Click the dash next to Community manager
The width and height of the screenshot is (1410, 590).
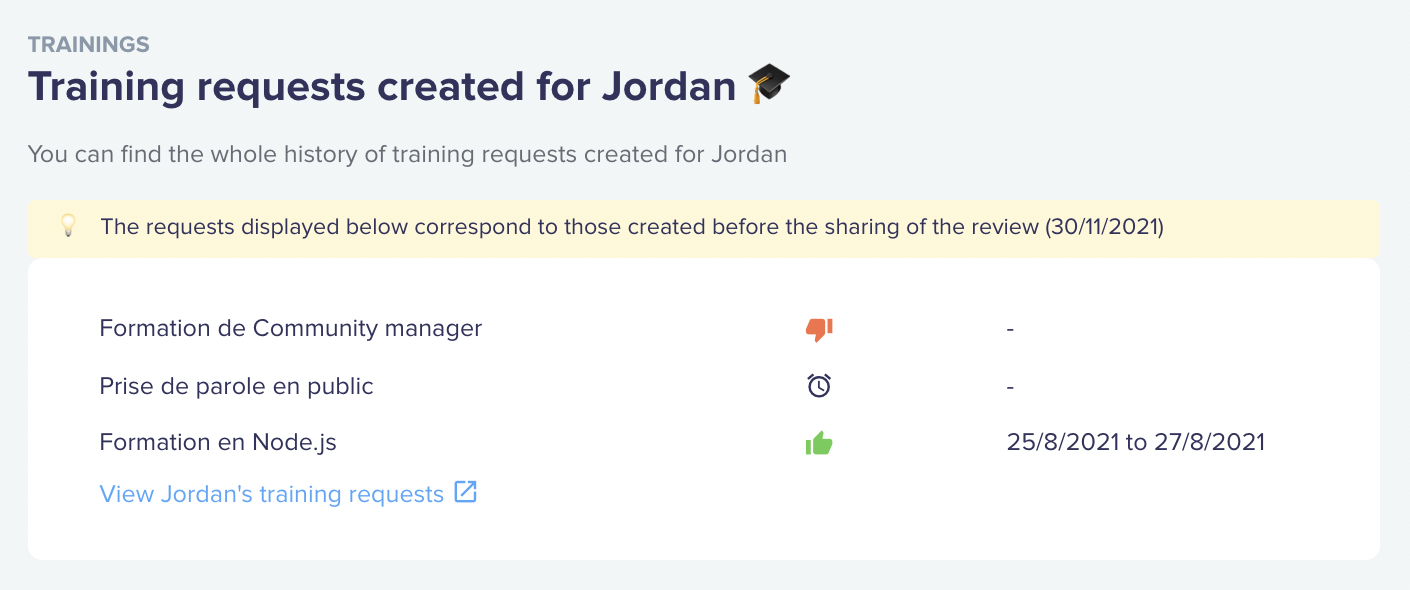pos(1011,329)
